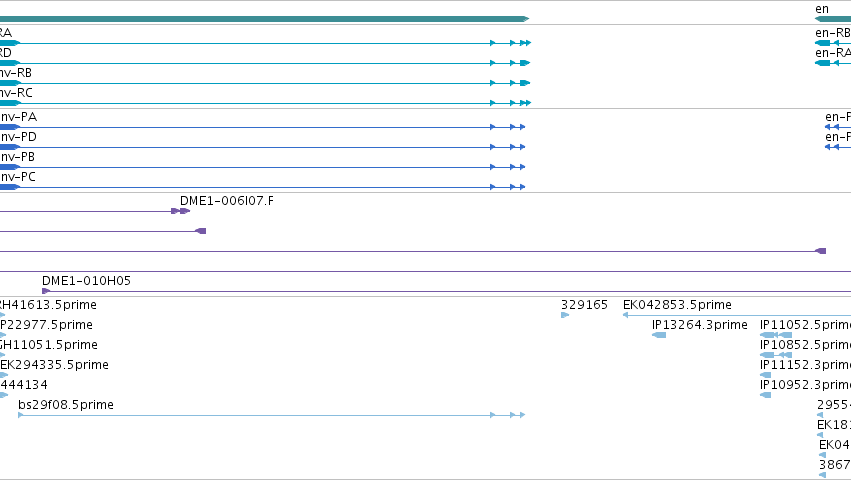Click the long teal inv gene bar
This screenshot has height=480, width=851.
(x=264, y=19)
